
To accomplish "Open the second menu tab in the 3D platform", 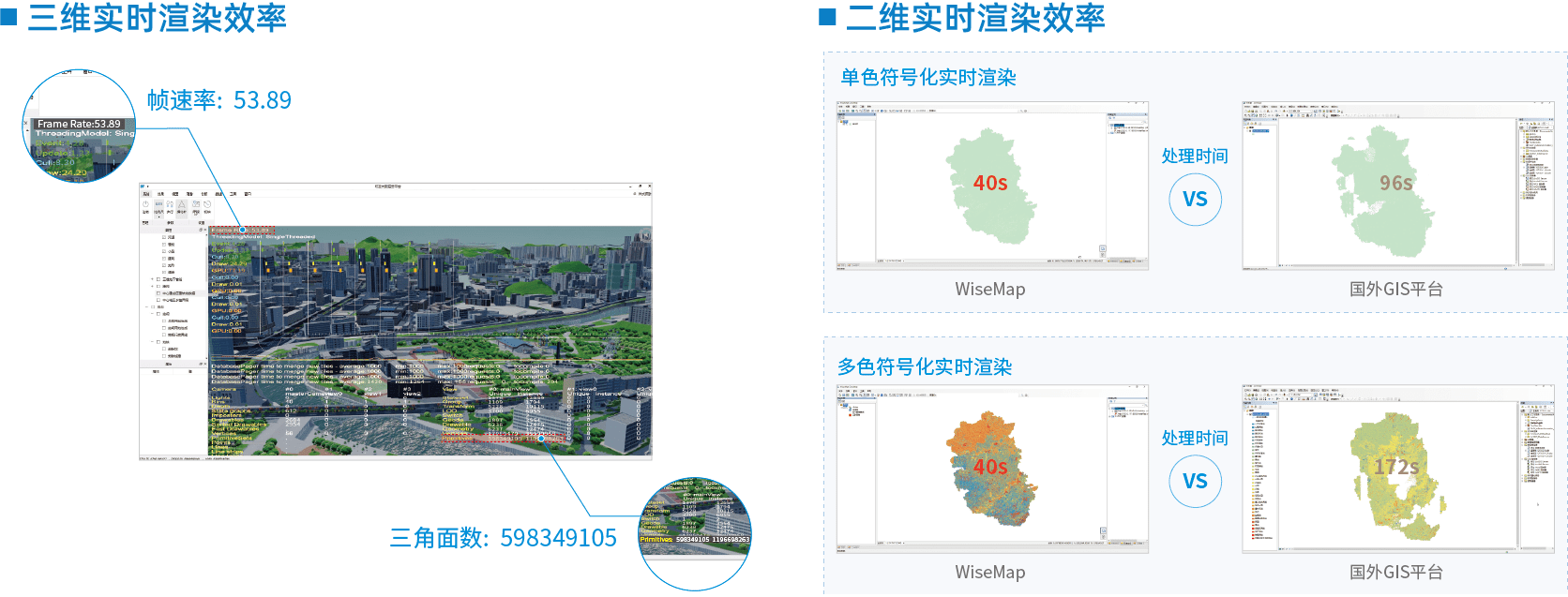I will (160, 194).
